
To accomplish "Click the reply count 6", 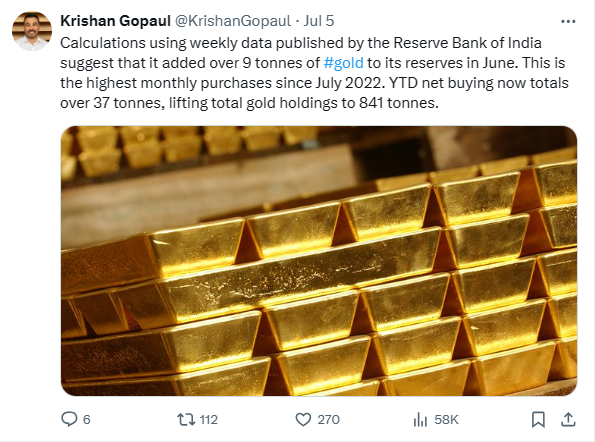I will pos(87,420).
